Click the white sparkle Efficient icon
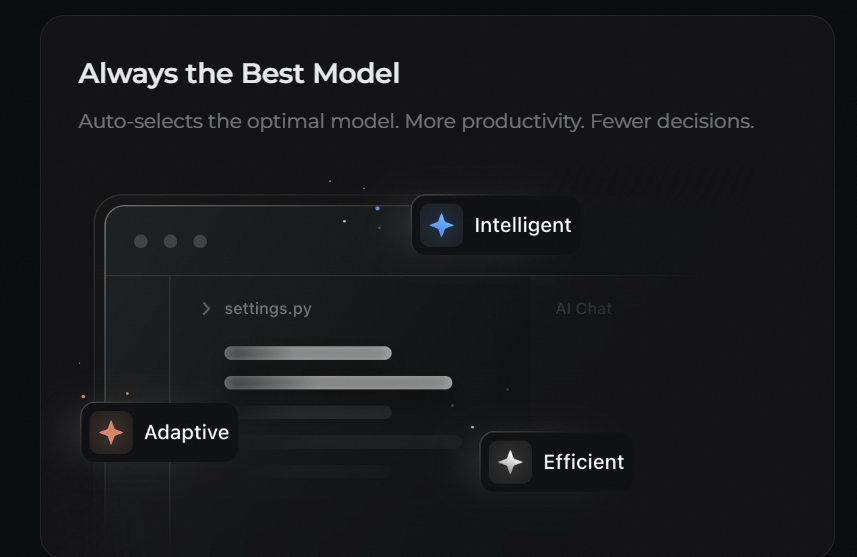The height and width of the screenshot is (557, 857). click(x=510, y=462)
